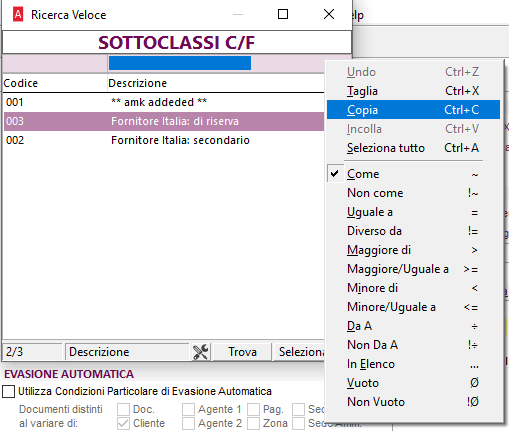Click the red A application icon in title bar
509x431 pixels.
[x=18, y=15]
